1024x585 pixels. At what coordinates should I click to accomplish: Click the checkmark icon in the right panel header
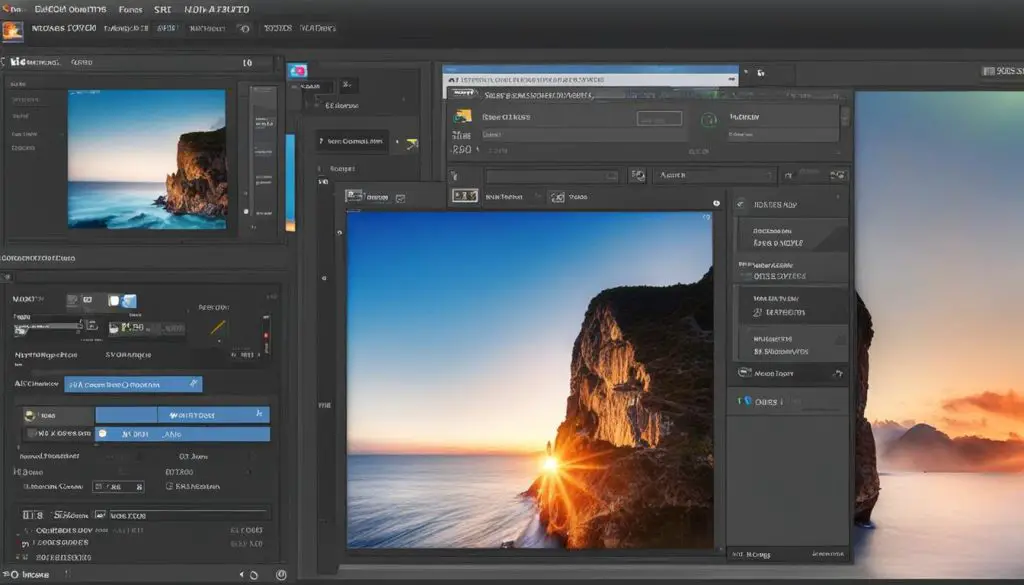(741, 204)
